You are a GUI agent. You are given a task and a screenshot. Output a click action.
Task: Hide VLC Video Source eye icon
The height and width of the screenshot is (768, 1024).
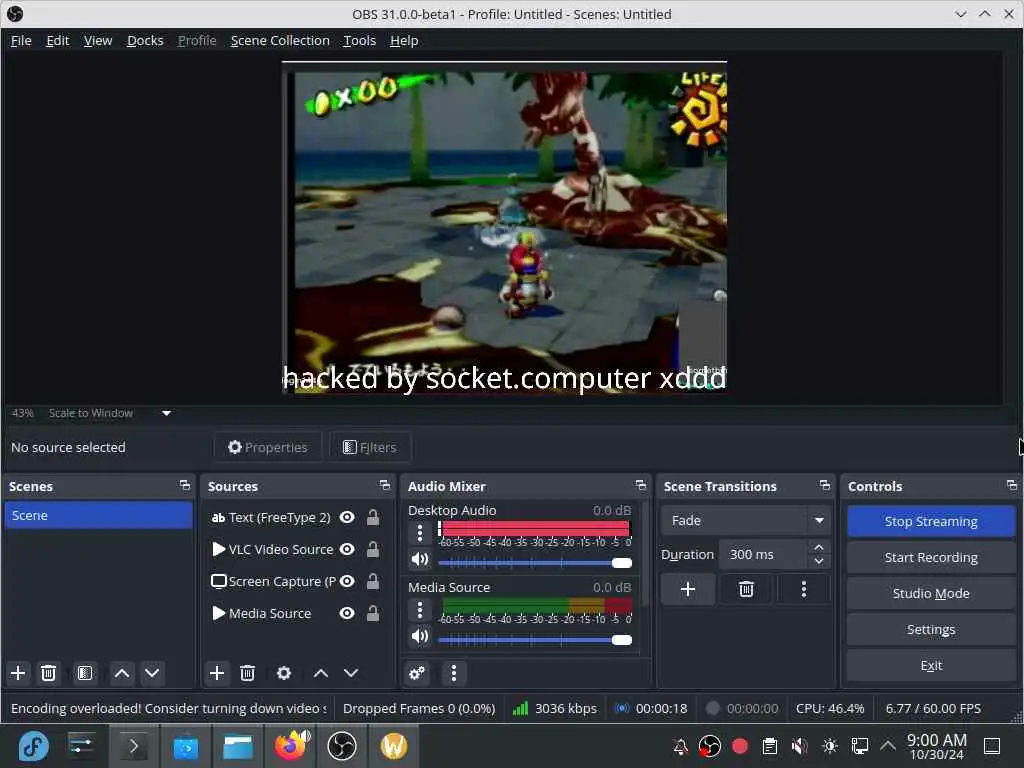tap(347, 549)
